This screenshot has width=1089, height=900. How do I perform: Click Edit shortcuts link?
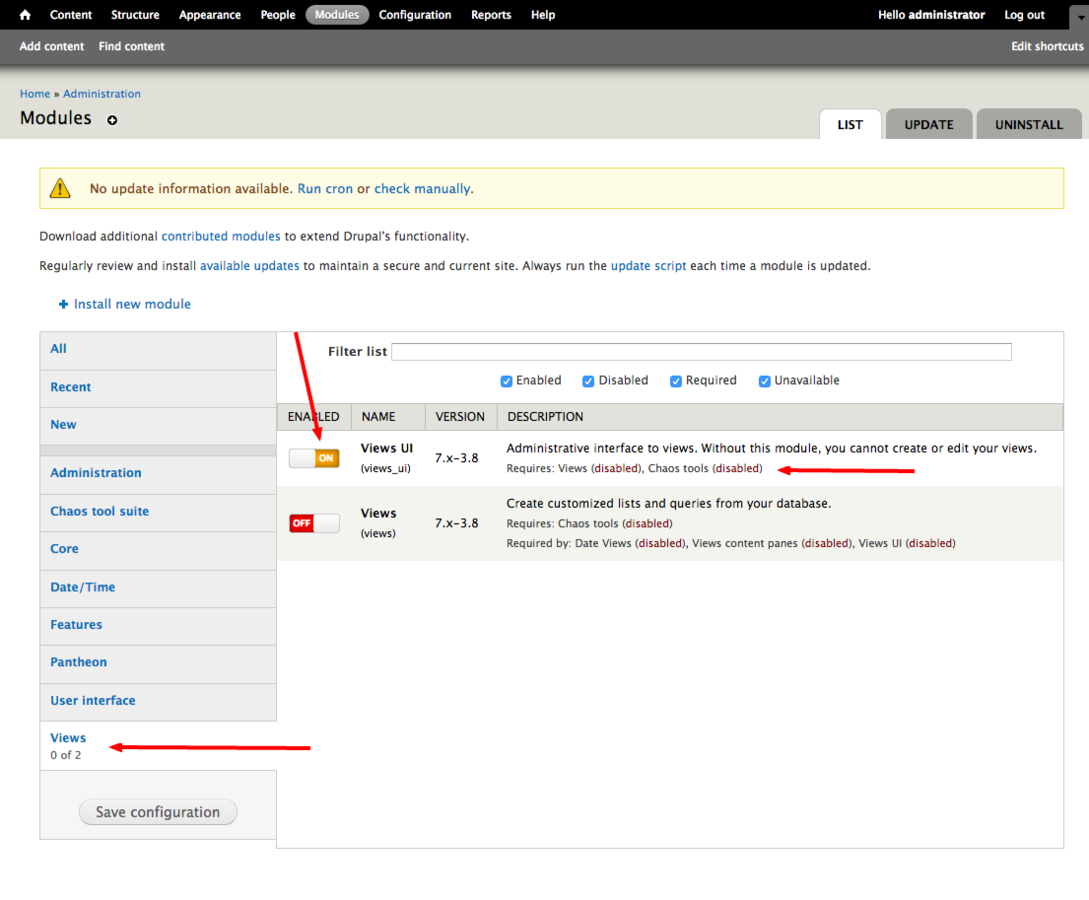click(1047, 46)
